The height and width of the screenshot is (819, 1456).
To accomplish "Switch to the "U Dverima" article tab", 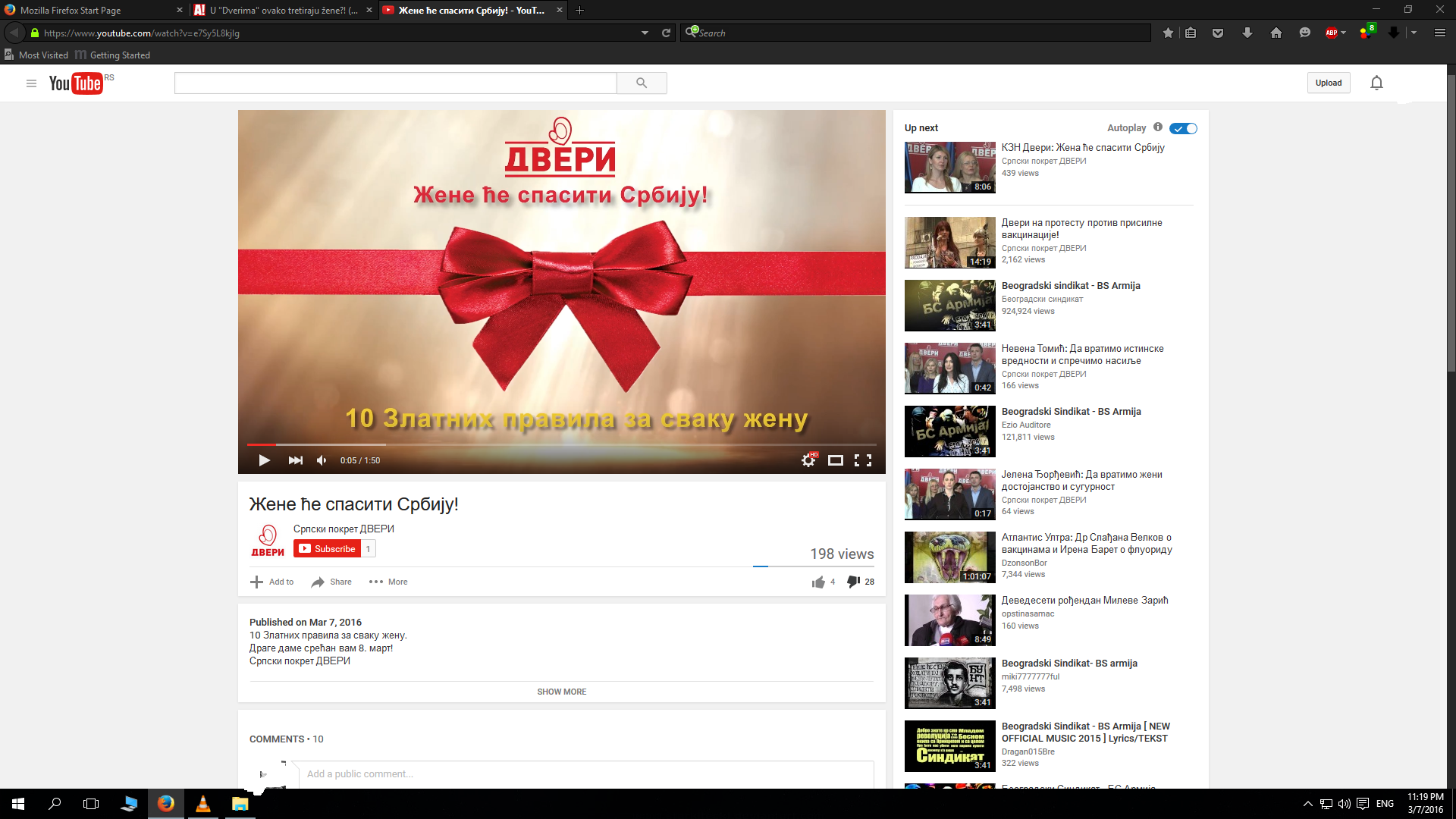I will coord(281,10).
